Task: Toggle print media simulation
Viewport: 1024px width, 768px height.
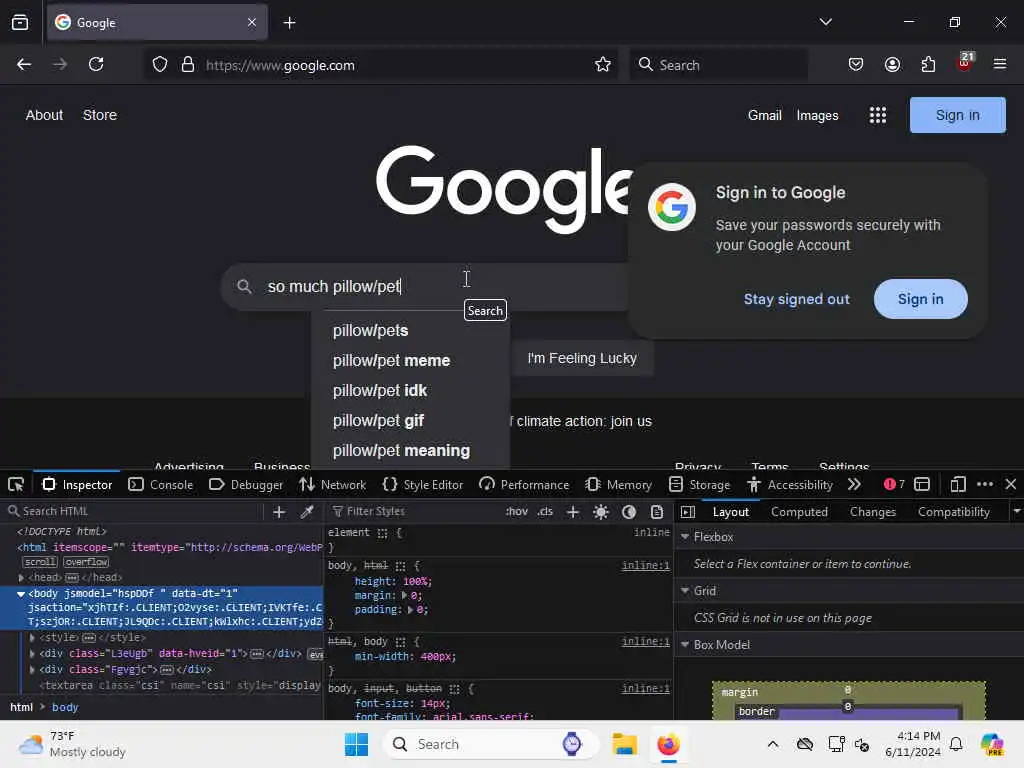Action: click(657, 512)
